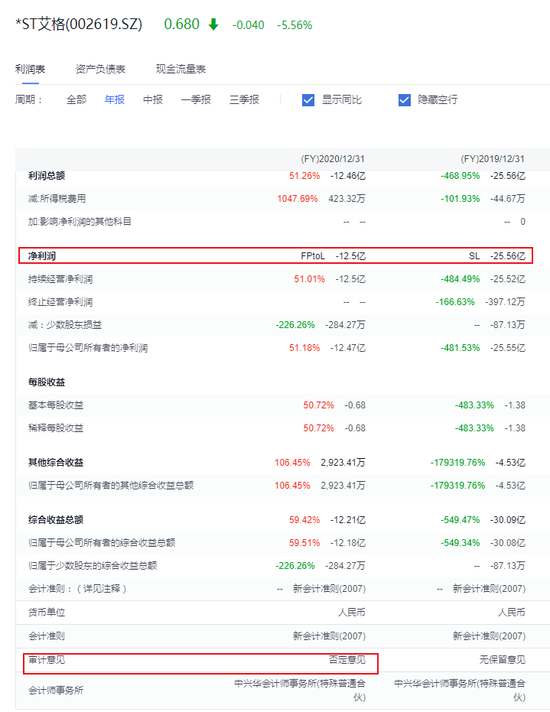Select the 三季报 period filter
Image resolution: width=550 pixels, height=712 pixels.
(x=244, y=99)
